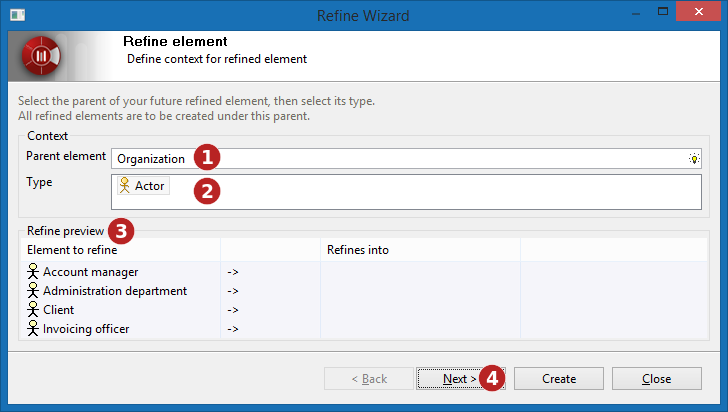Maximize the Refine Wizard window
The image size is (728, 412).
point(663,11)
